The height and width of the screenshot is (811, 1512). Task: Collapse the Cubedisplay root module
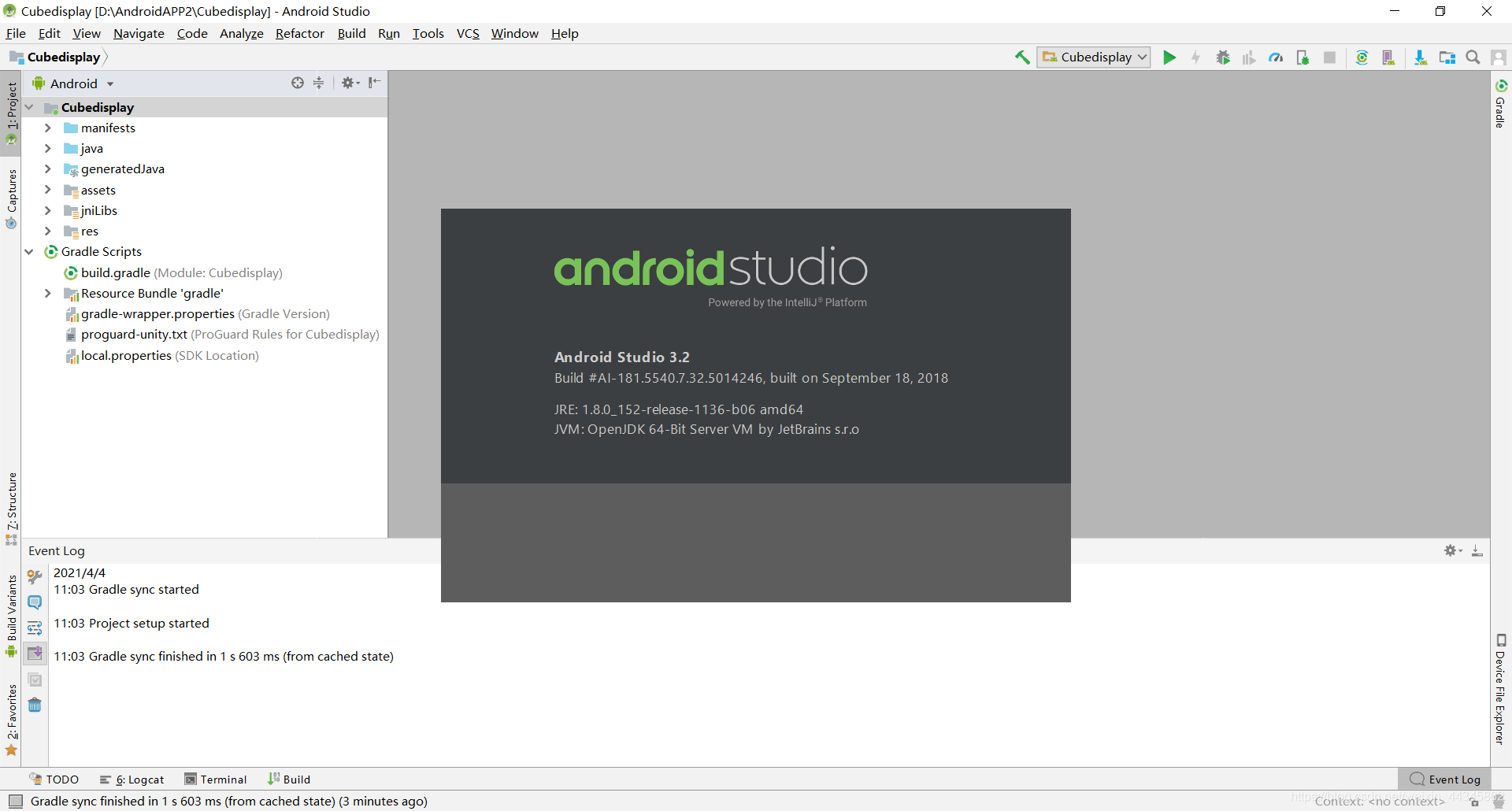pyautogui.click(x=29, y=107)
